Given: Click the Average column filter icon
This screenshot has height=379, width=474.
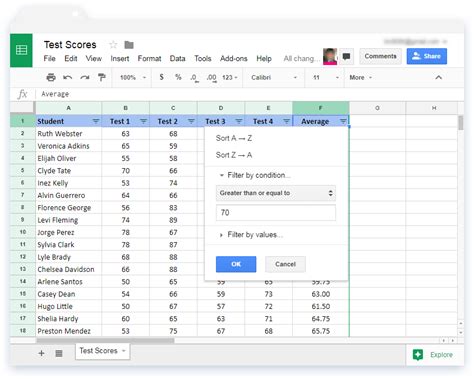Looking at the screenshot, I should pos(343,121).
